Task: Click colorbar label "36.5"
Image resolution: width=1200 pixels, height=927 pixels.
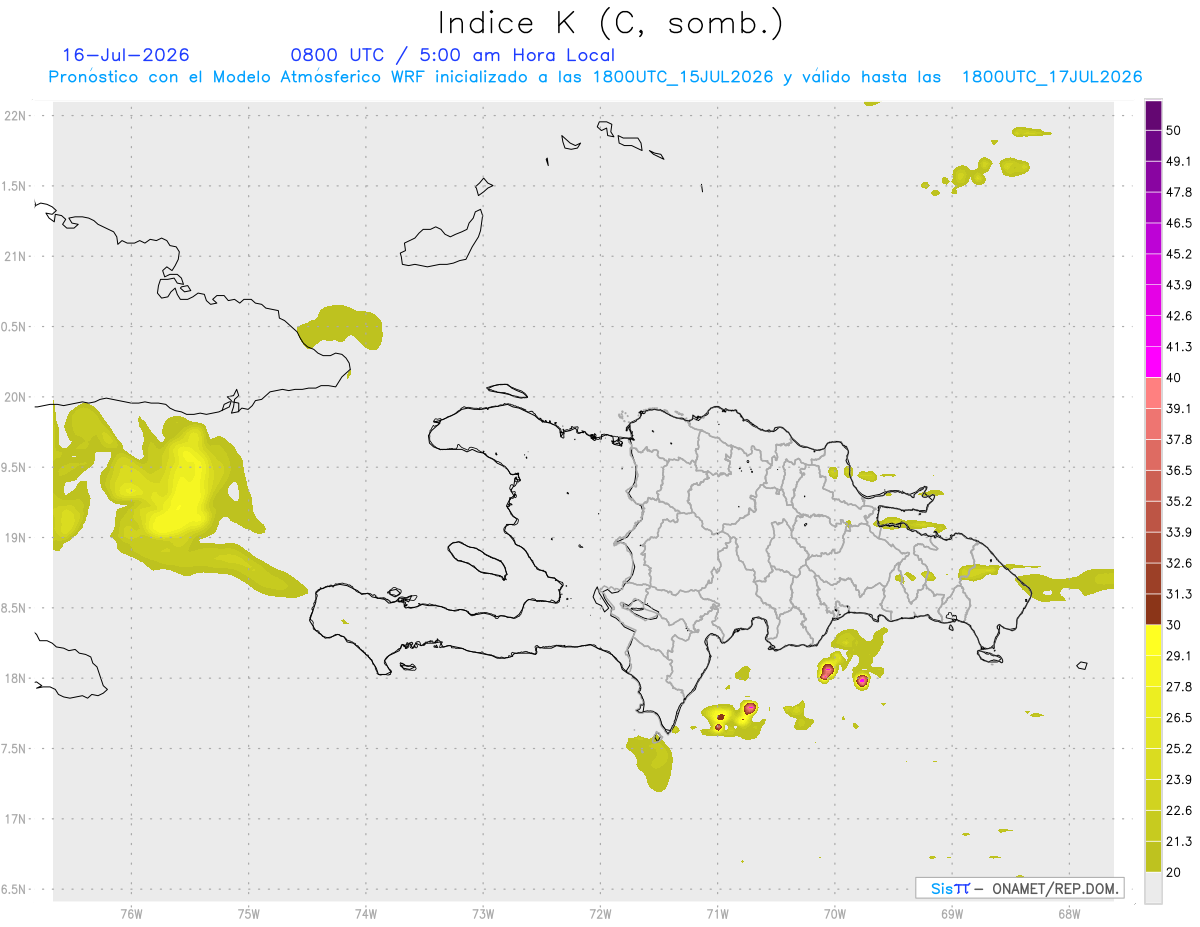Action: pyautogui.click(x=1179, y=470)
